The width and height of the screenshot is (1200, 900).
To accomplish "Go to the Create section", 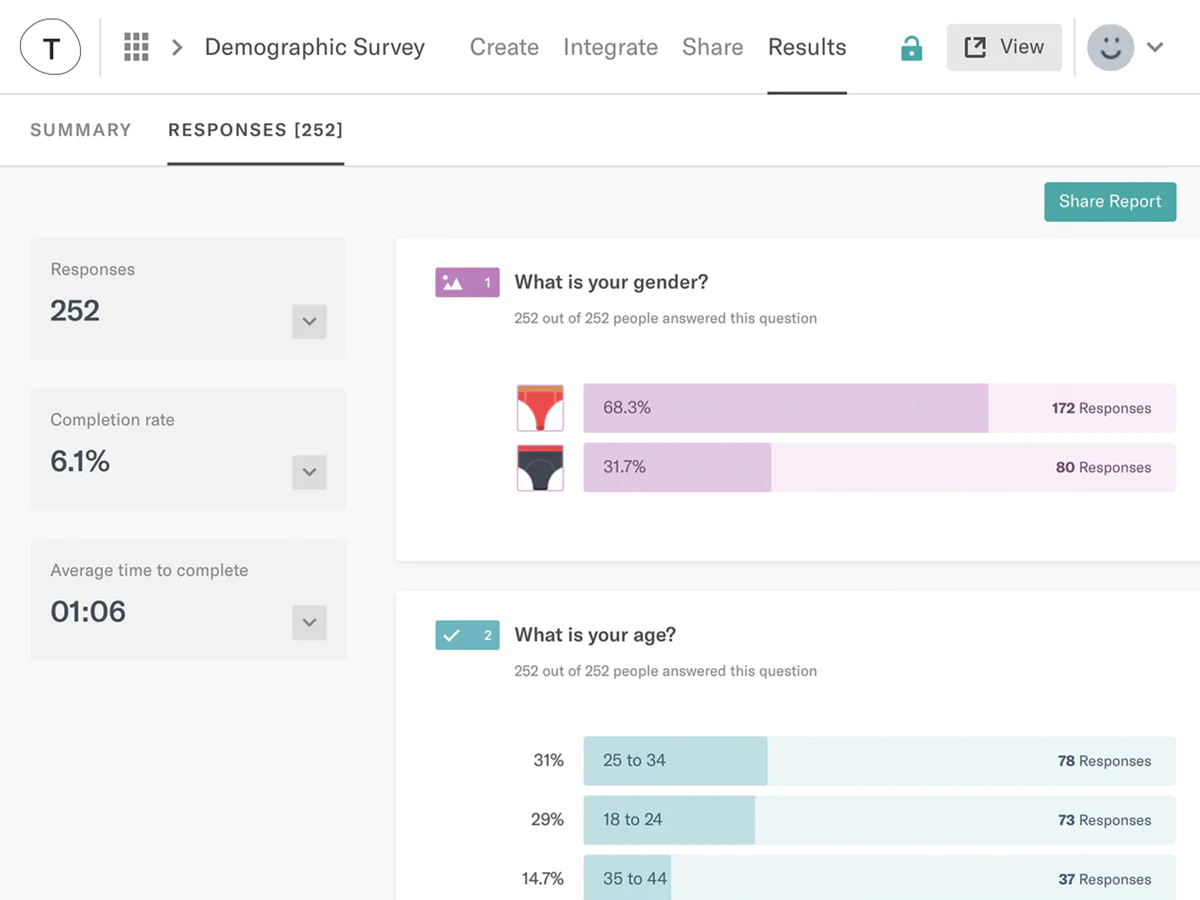I will (x=504, y=47).
